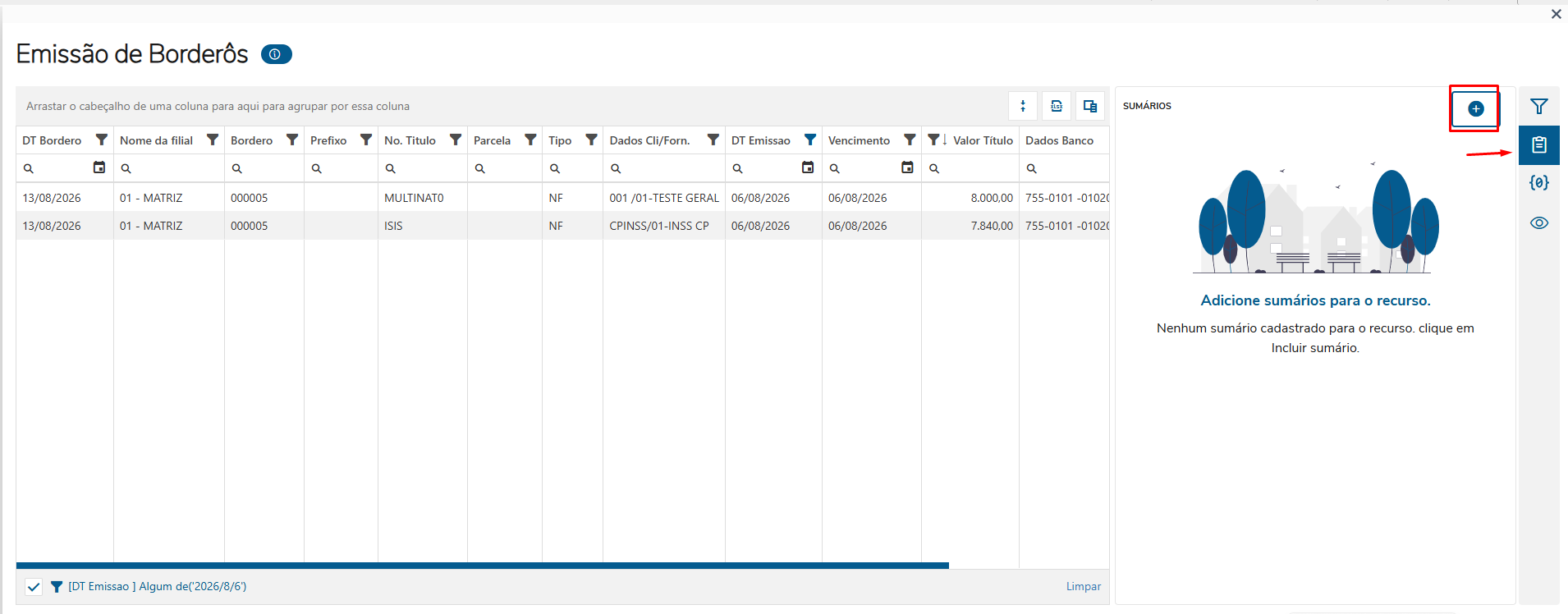This screenshot has width=1568, height=614.
Task: Open the DT Bordero calendar date picker
Action: 99,167
